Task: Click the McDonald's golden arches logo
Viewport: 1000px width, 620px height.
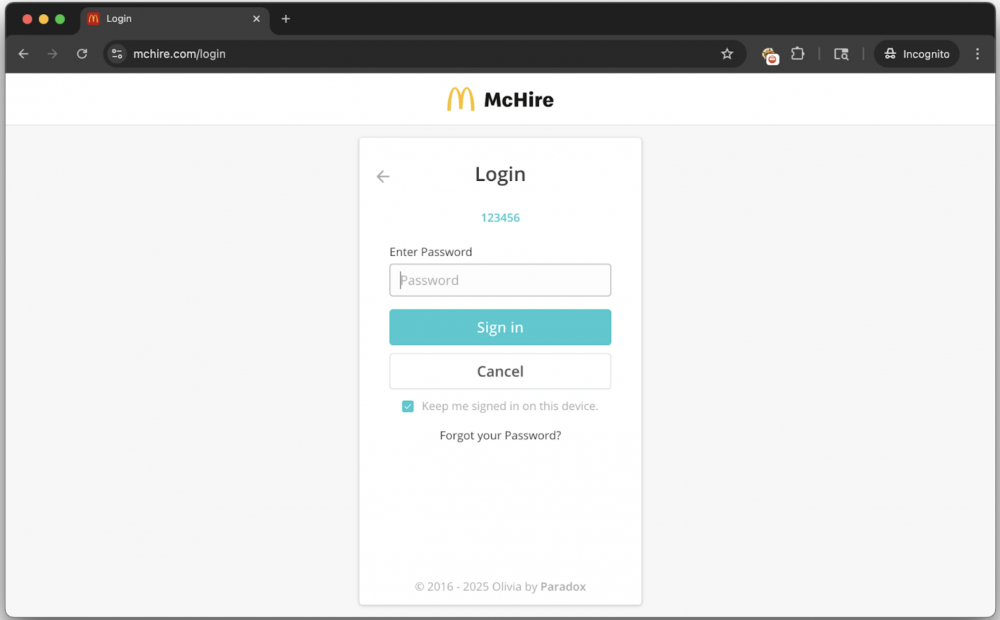Action: click(x=460, y=100)
